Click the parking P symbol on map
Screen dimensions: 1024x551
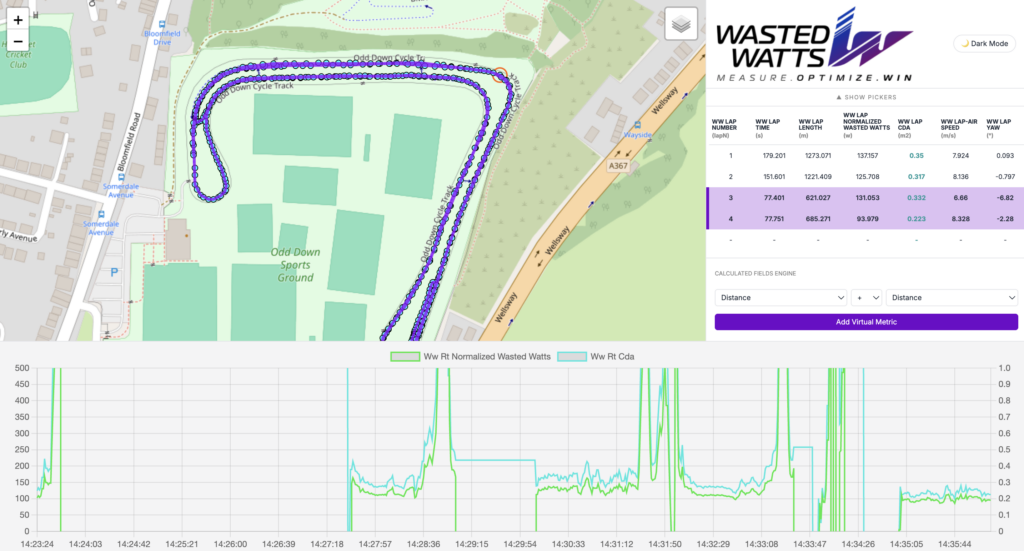pos(114,272)
